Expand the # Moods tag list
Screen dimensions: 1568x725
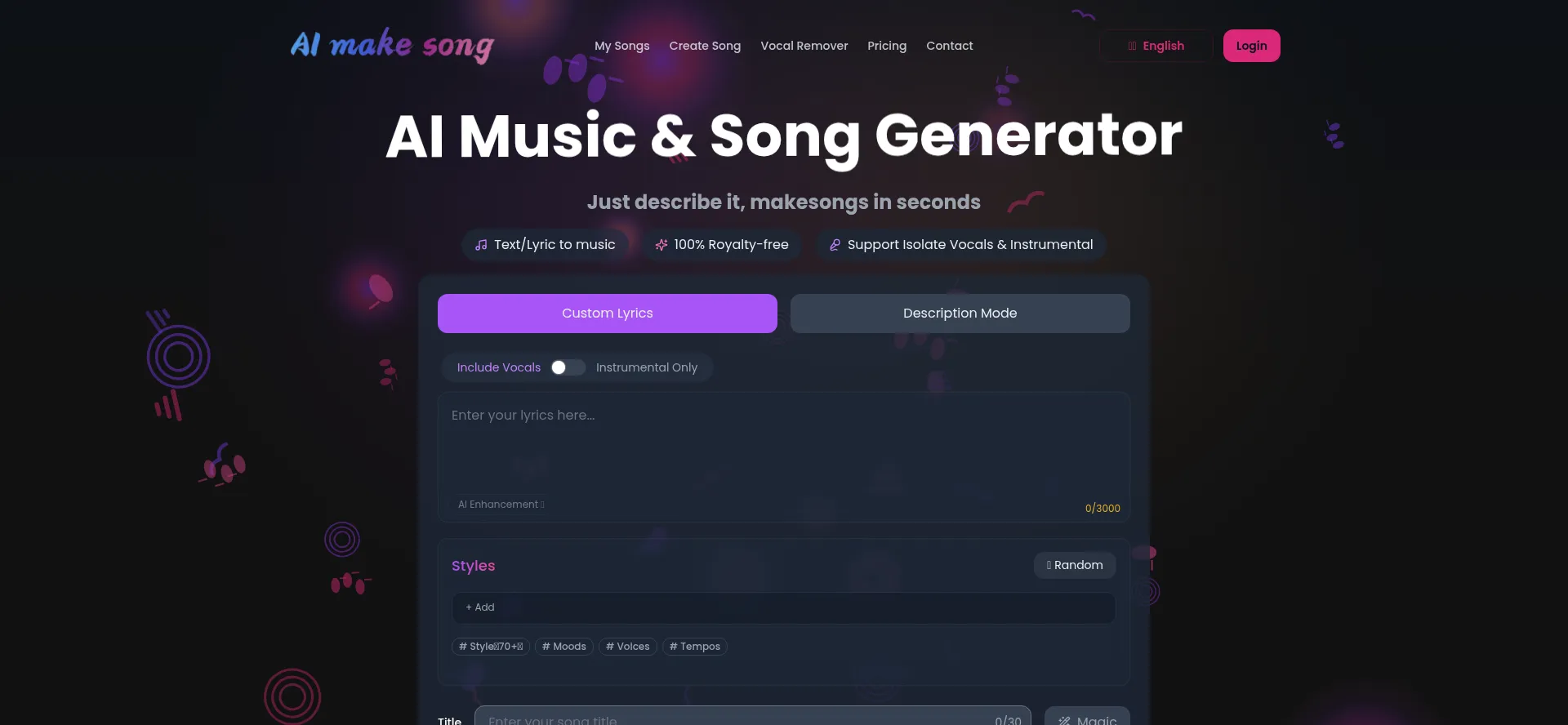coord(563,647)
